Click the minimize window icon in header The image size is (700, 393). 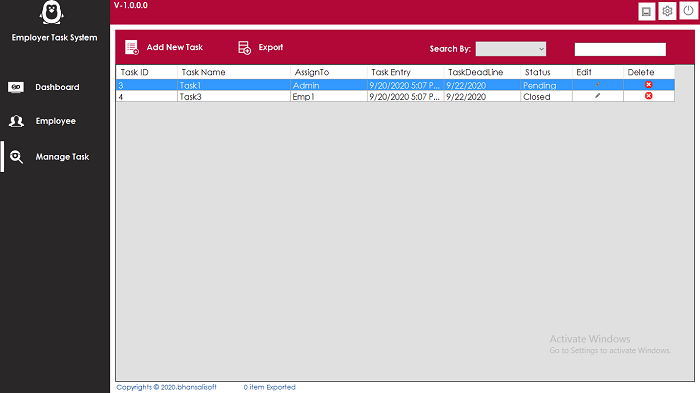click(646, 12)
